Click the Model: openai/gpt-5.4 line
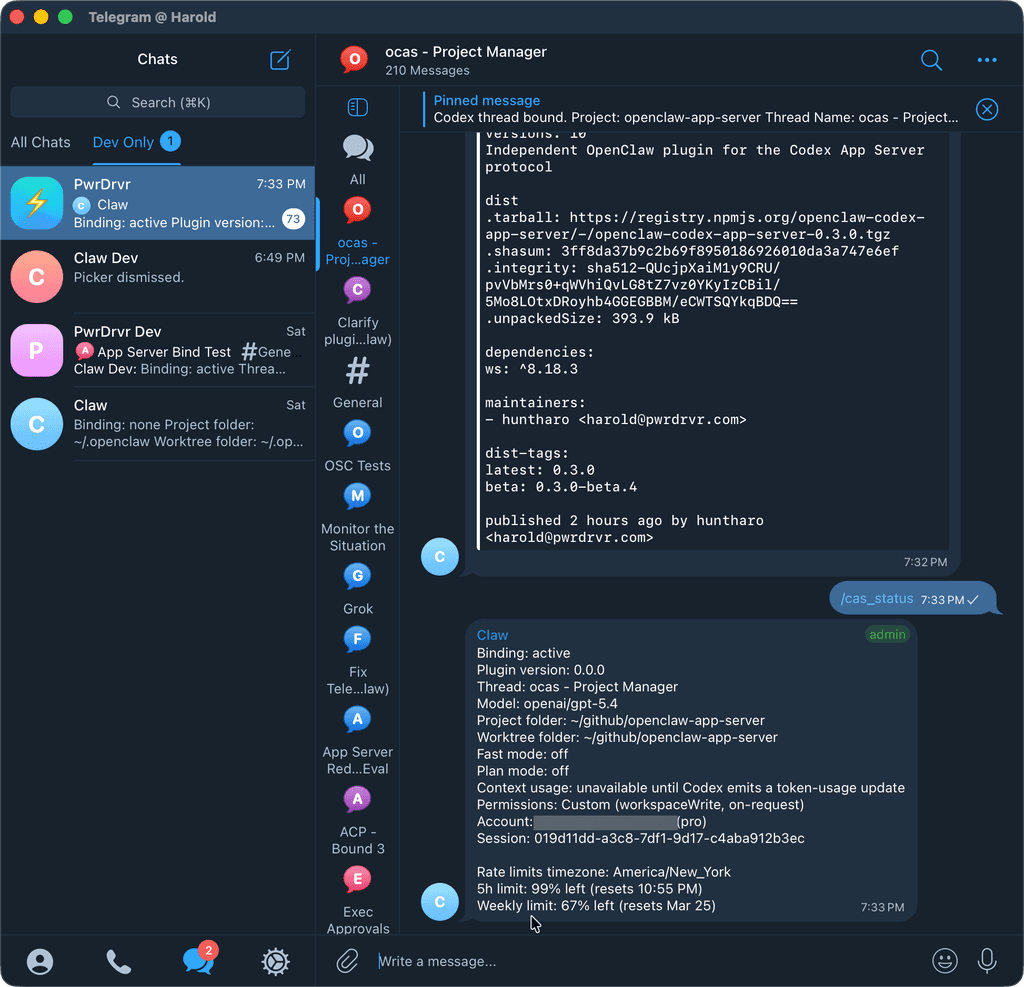 click(547, 704)
